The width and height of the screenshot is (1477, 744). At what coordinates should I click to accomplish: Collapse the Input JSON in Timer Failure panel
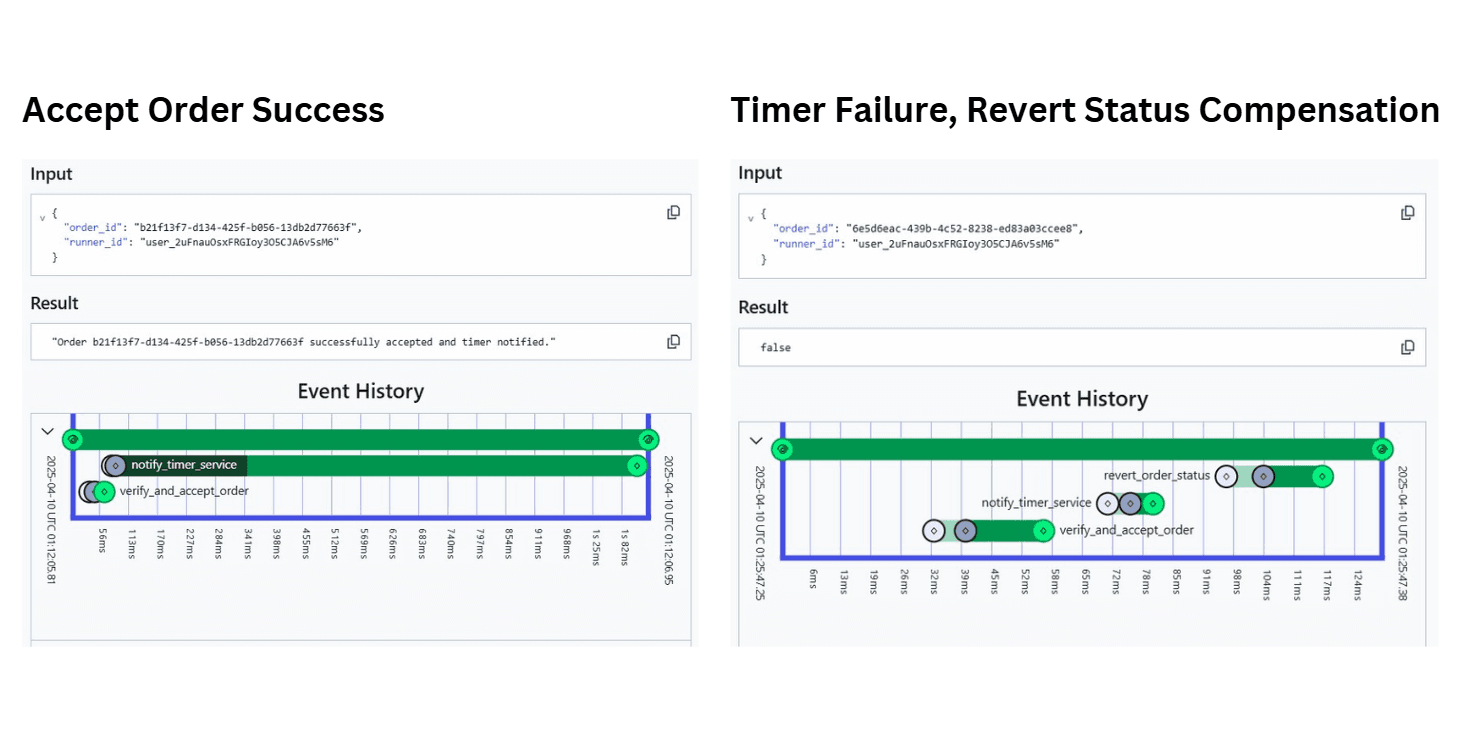click(751, 216)
